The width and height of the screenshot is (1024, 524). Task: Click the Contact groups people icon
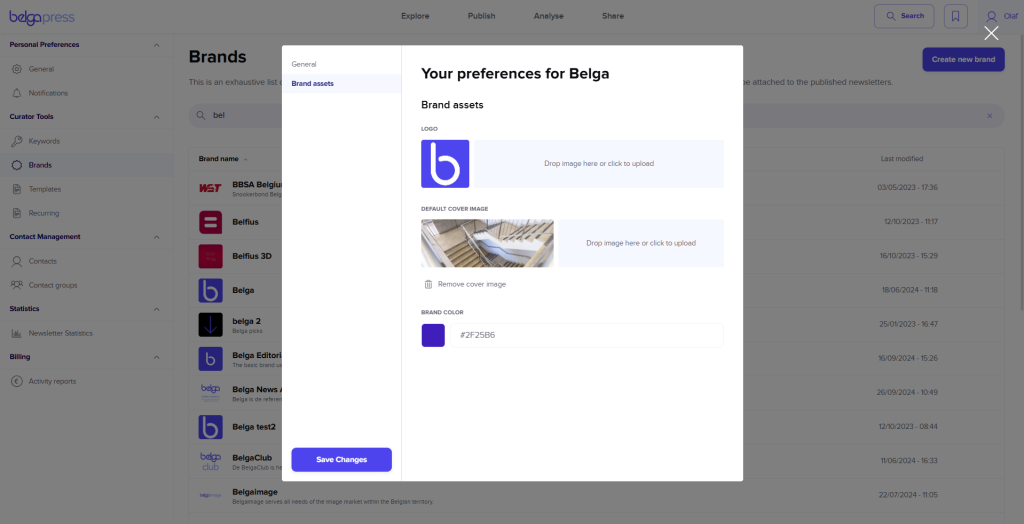click(x=17, y=286)
